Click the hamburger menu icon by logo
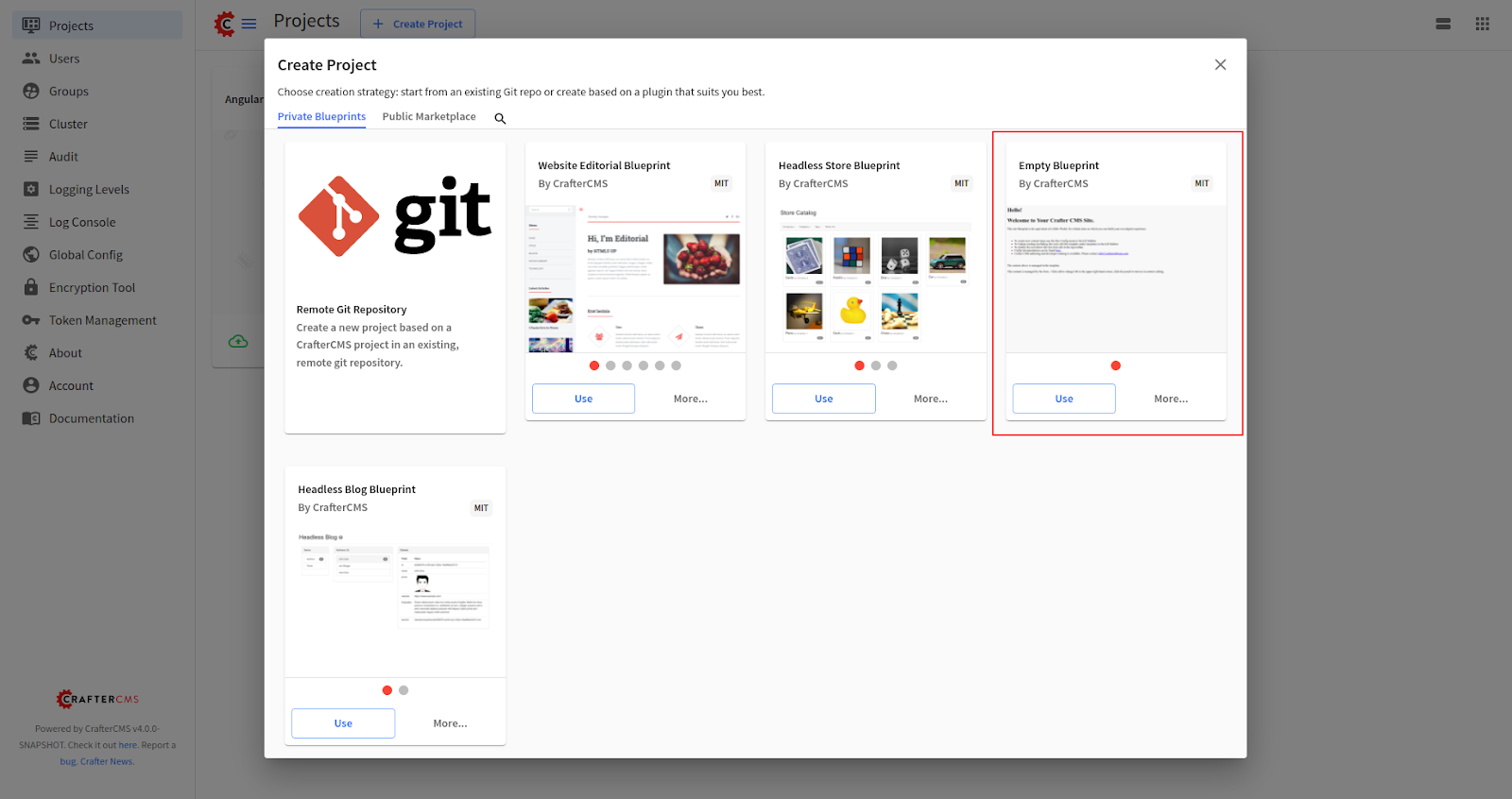Screen dimensions: 1512x799 pyautogui.click(x=249, y=24)
